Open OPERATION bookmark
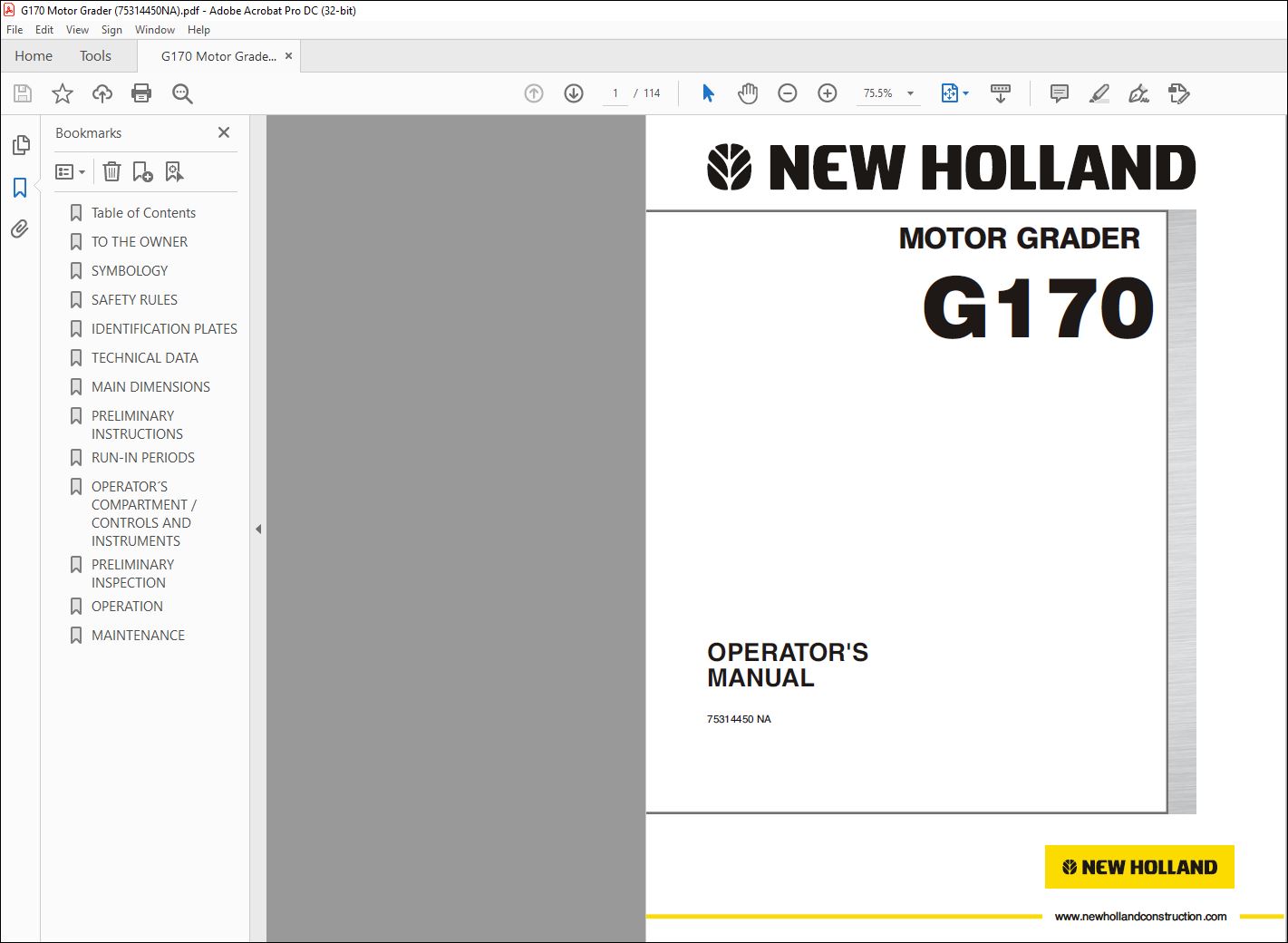Screen dimensions: 1288x943 point(127,607)
